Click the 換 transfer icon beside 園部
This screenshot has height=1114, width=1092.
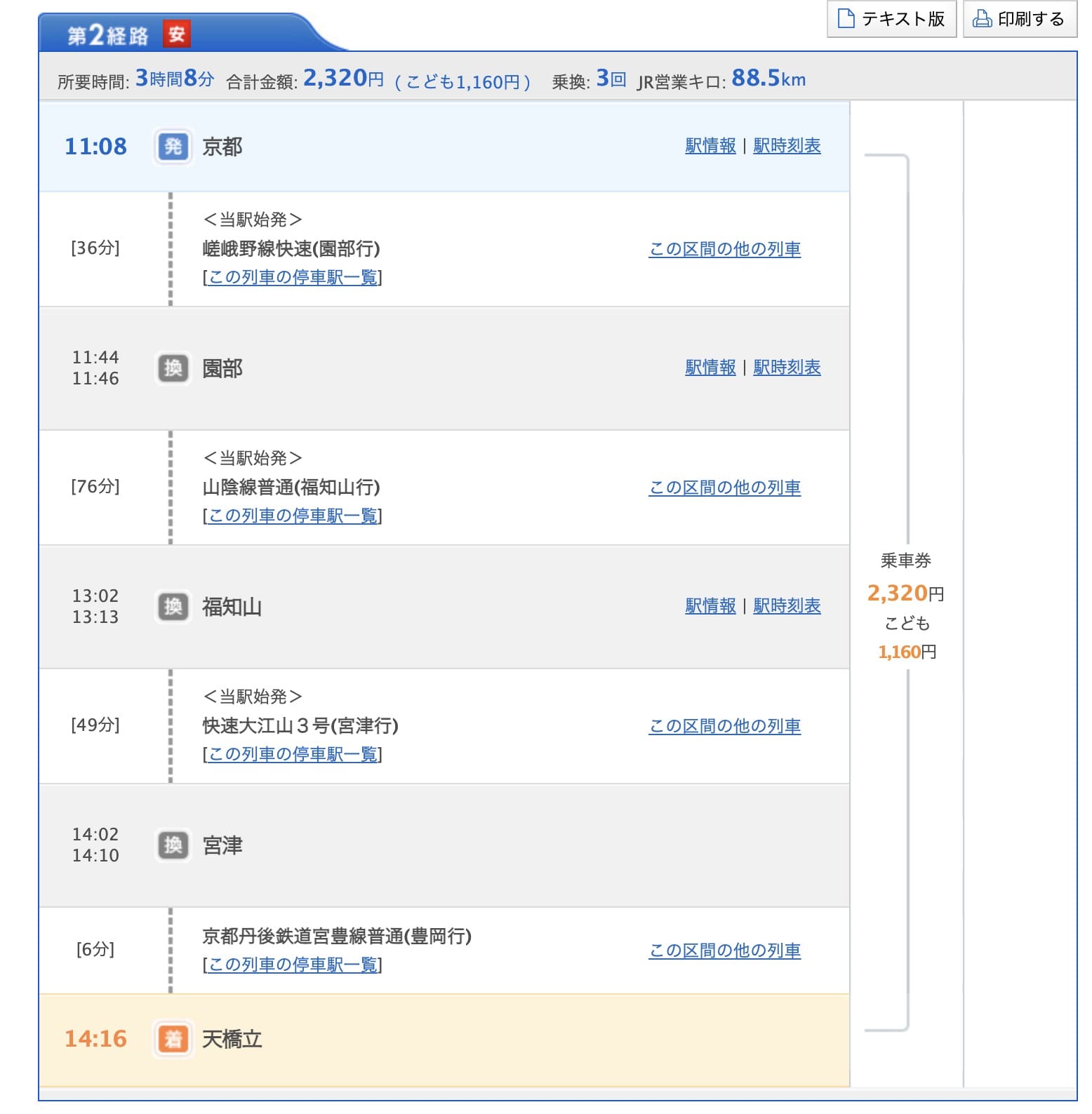coord(173,368)
